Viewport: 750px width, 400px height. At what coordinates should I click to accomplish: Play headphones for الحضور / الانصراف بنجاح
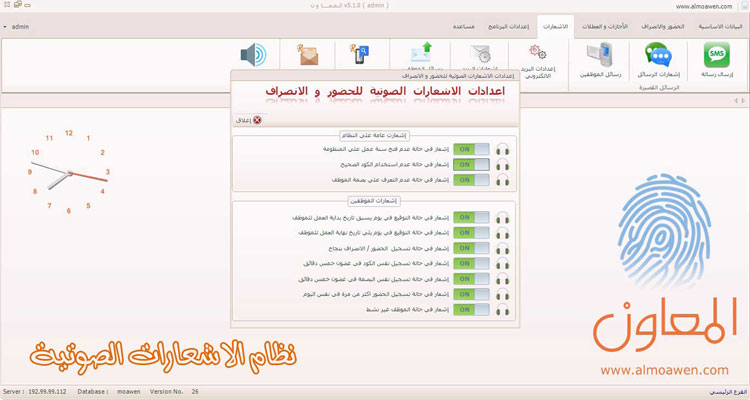[502, 248]
